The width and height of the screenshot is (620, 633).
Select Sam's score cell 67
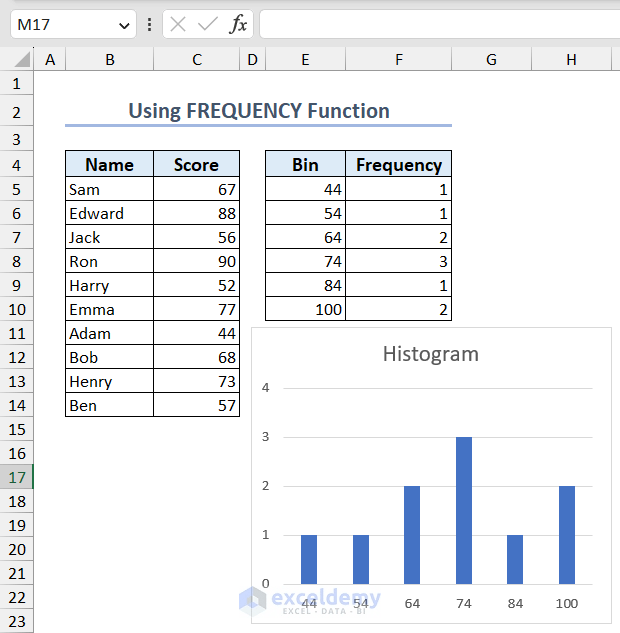pos(197,189)
